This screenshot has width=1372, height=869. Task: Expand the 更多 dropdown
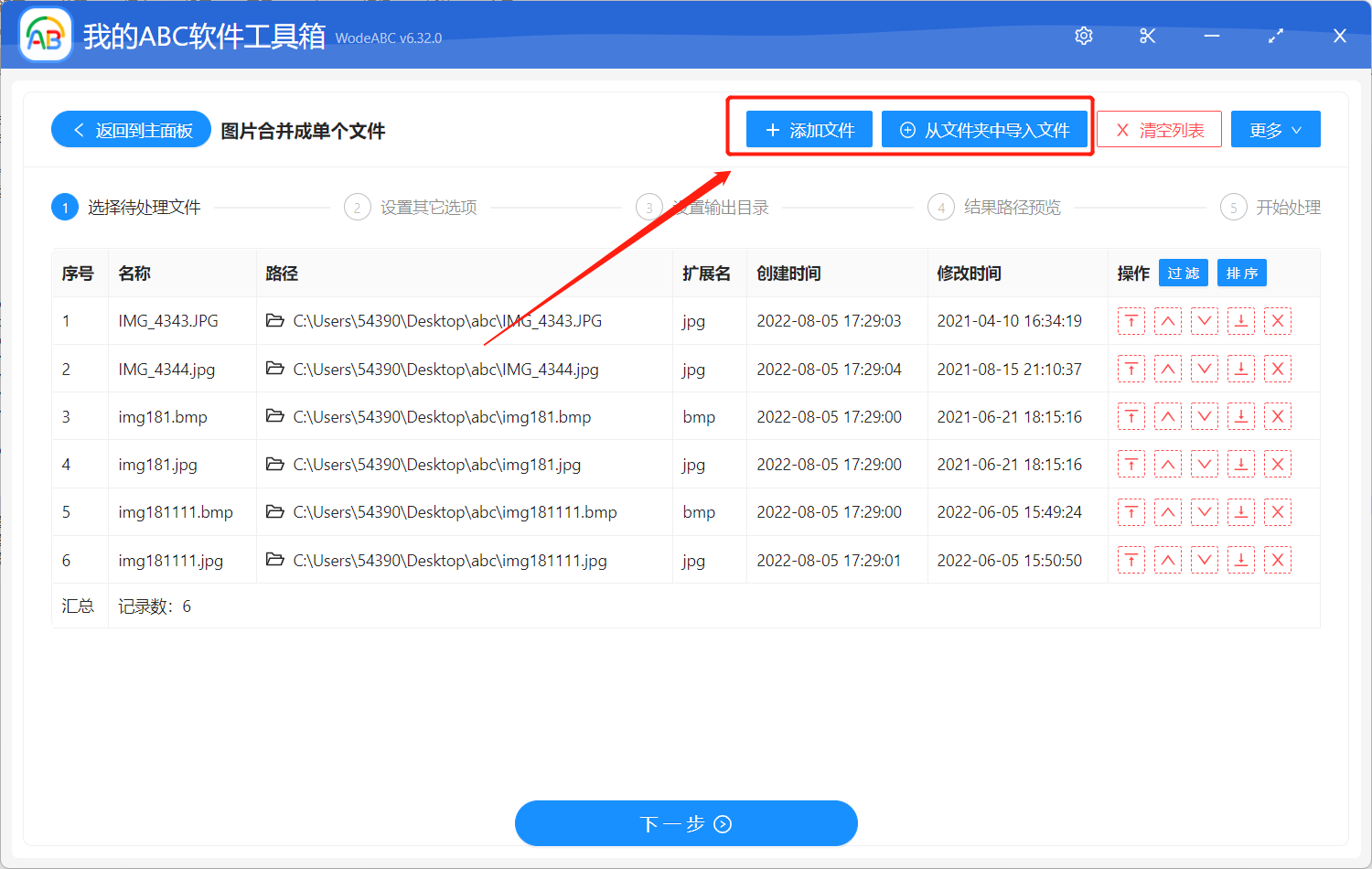(1275, 129)
